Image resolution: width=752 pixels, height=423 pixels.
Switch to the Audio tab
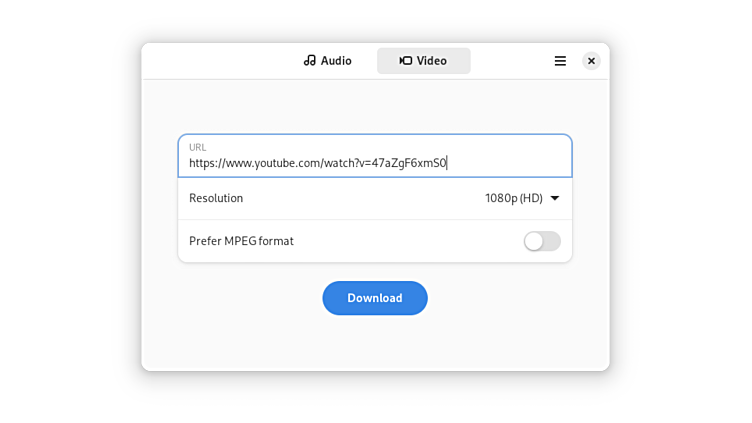pyautogui.click(x=328, y=61)
